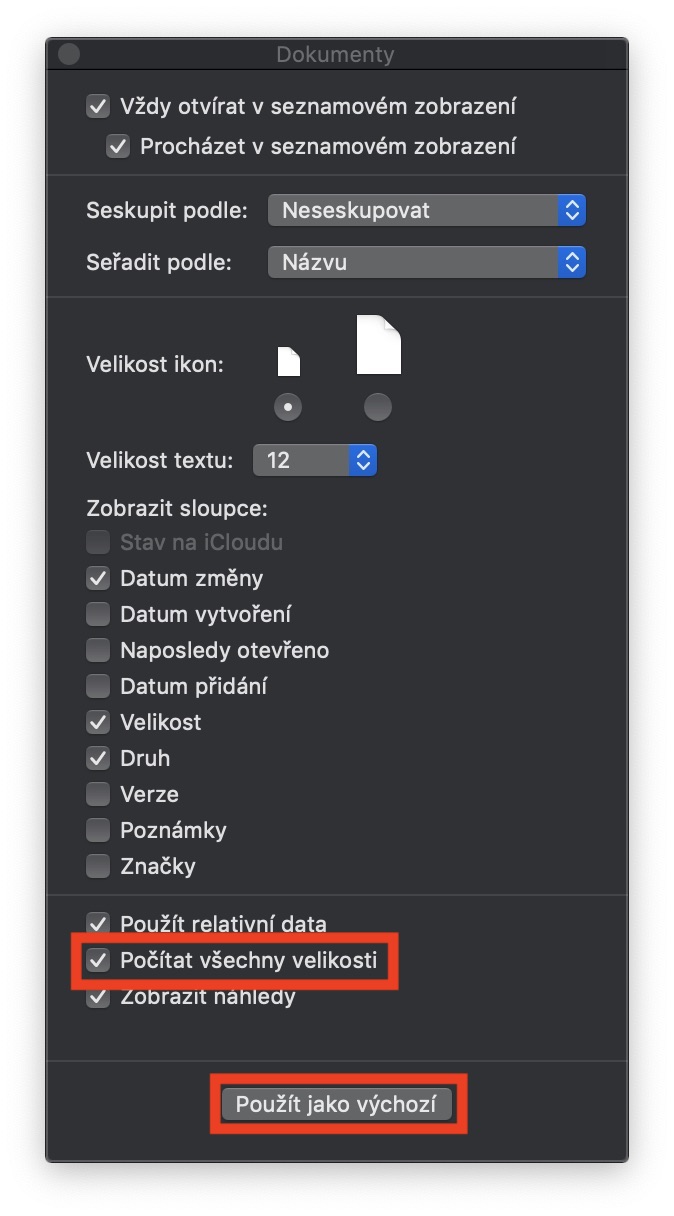Uncheck Počítat všechny velikosti

coord(98,961)
